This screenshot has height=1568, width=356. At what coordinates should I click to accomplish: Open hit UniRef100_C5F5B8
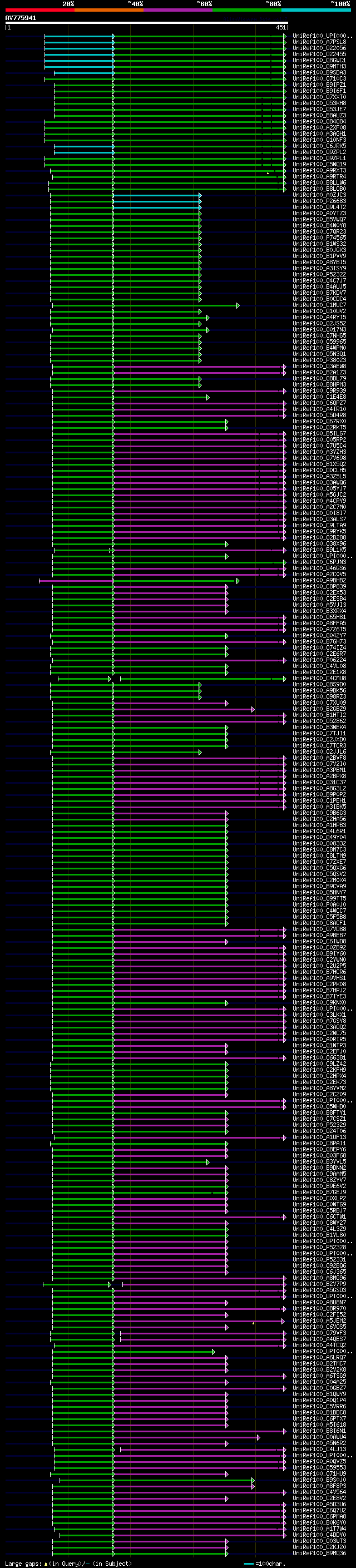[319, 917]
